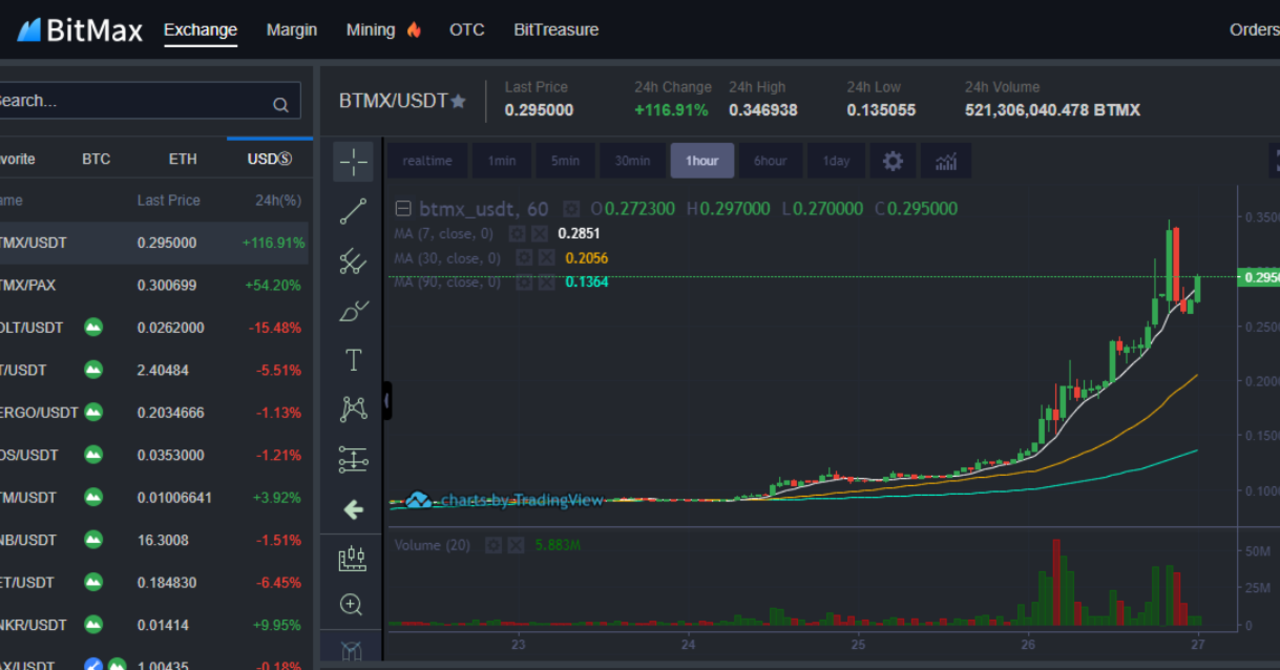Remove the Volume (20) indicator

(x=515, y=545)
